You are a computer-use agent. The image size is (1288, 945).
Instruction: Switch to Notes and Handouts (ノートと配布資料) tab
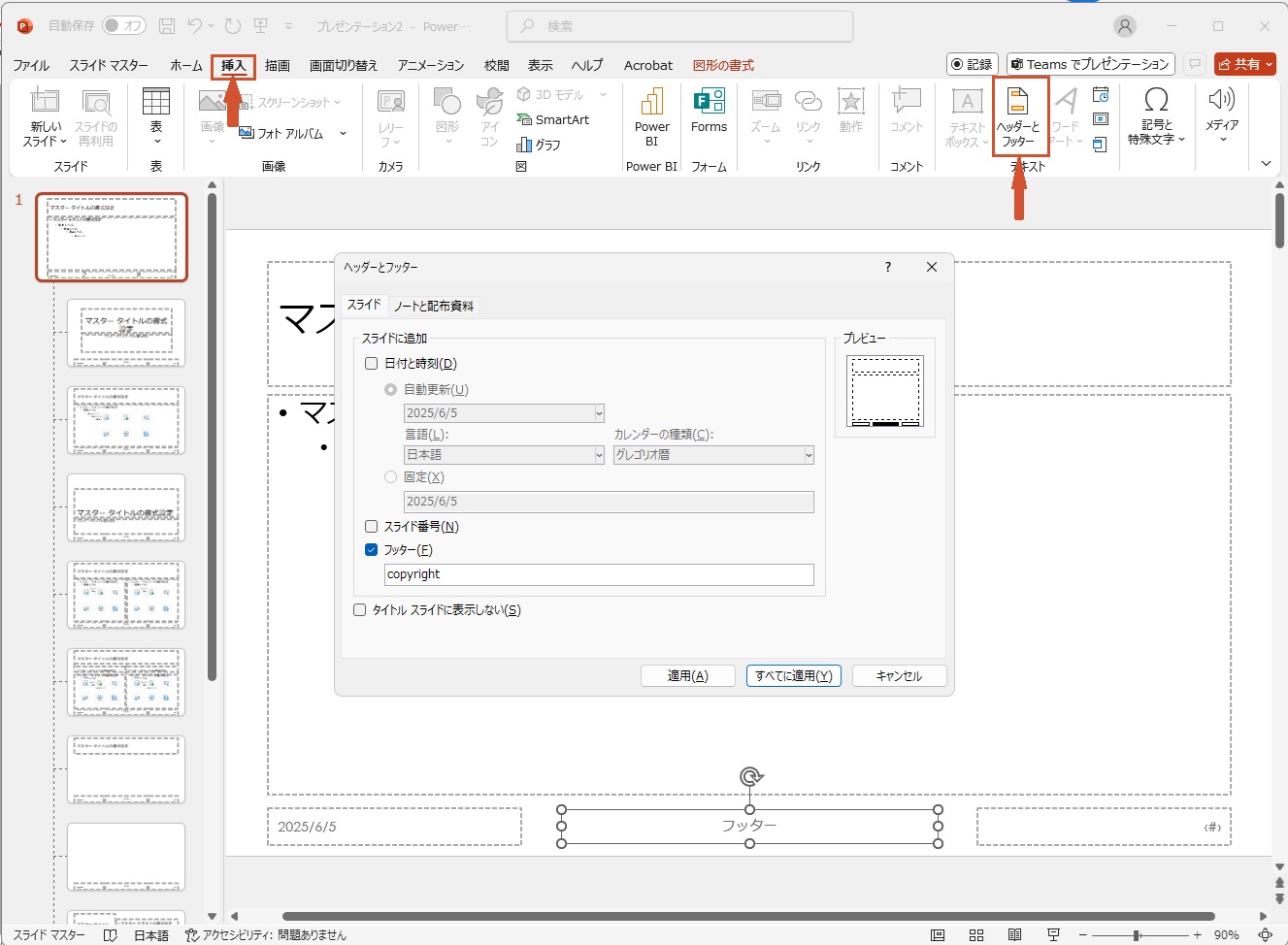(x=434, y=306)
